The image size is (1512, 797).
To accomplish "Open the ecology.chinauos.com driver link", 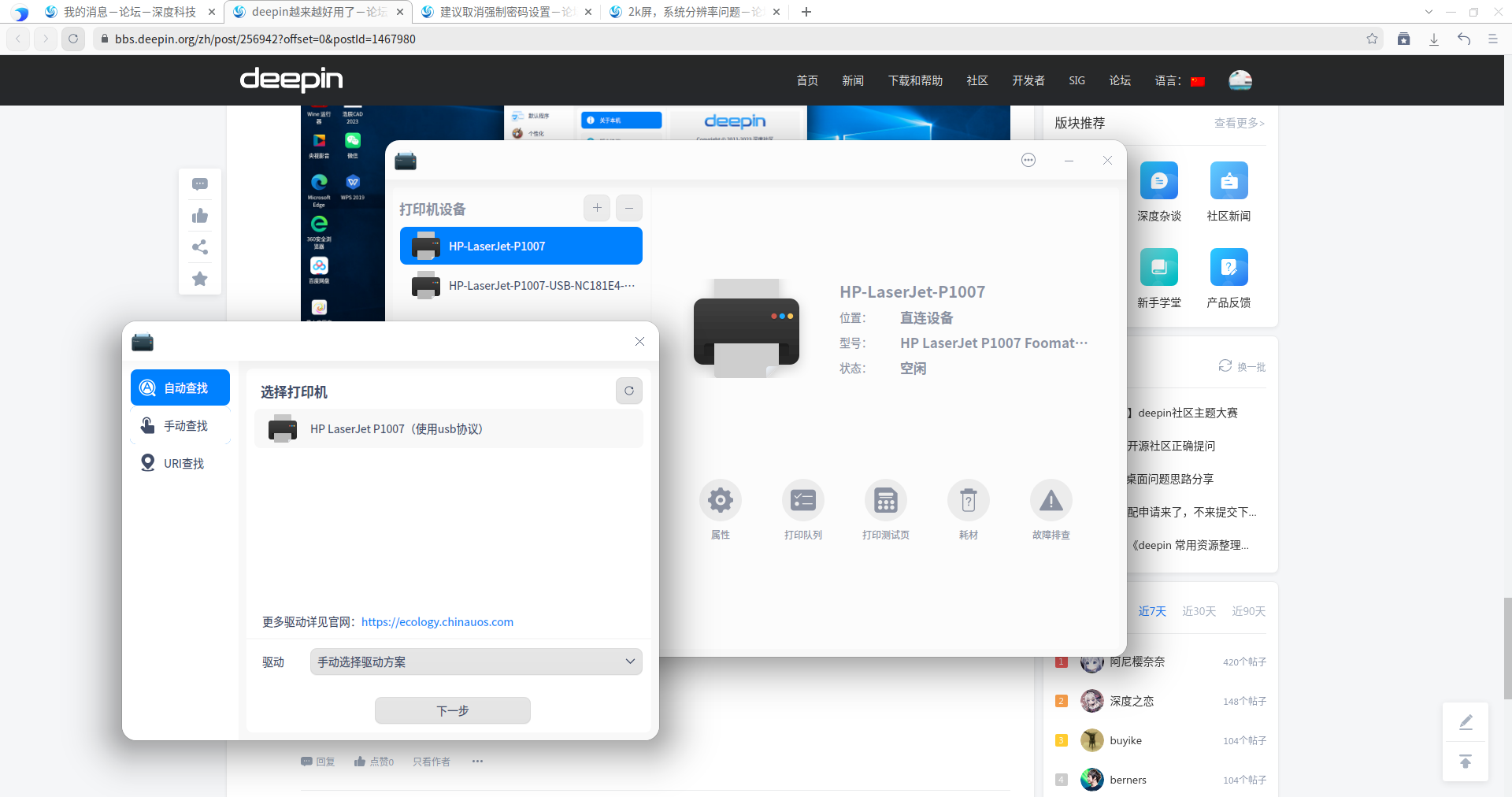I will coord(437,622).
